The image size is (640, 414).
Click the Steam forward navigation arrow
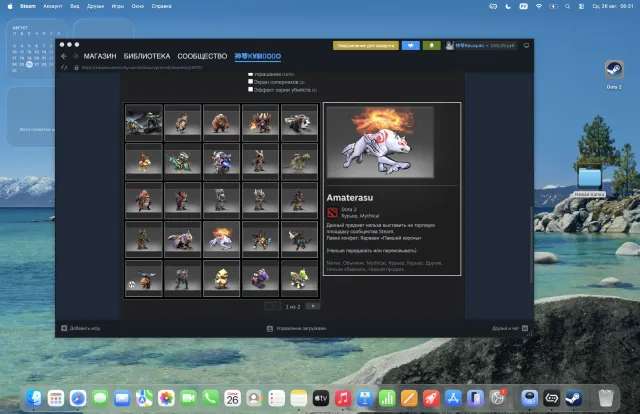(x=75, y=56)
